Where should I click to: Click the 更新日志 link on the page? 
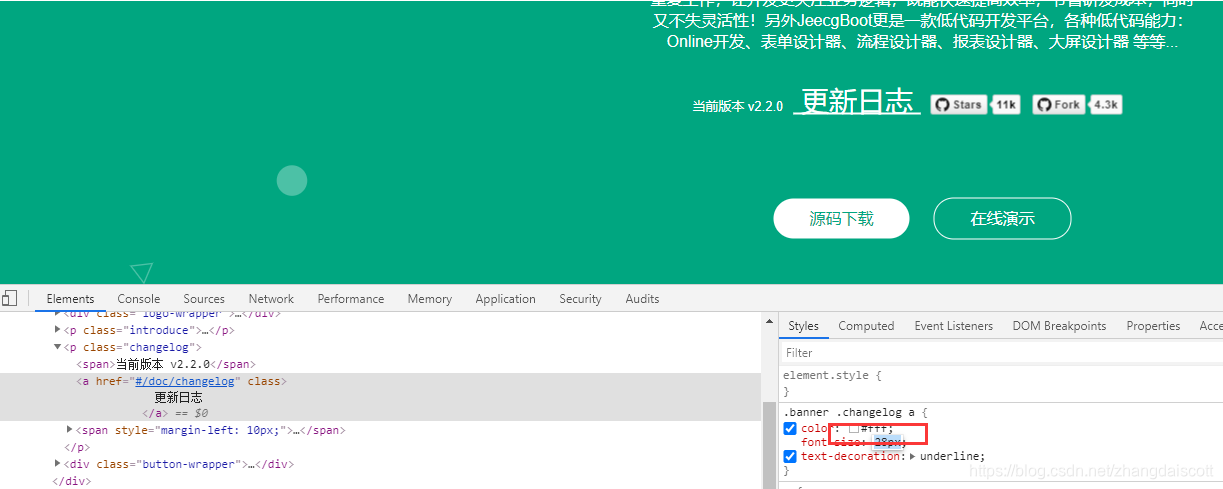click(x=857, y=101)
